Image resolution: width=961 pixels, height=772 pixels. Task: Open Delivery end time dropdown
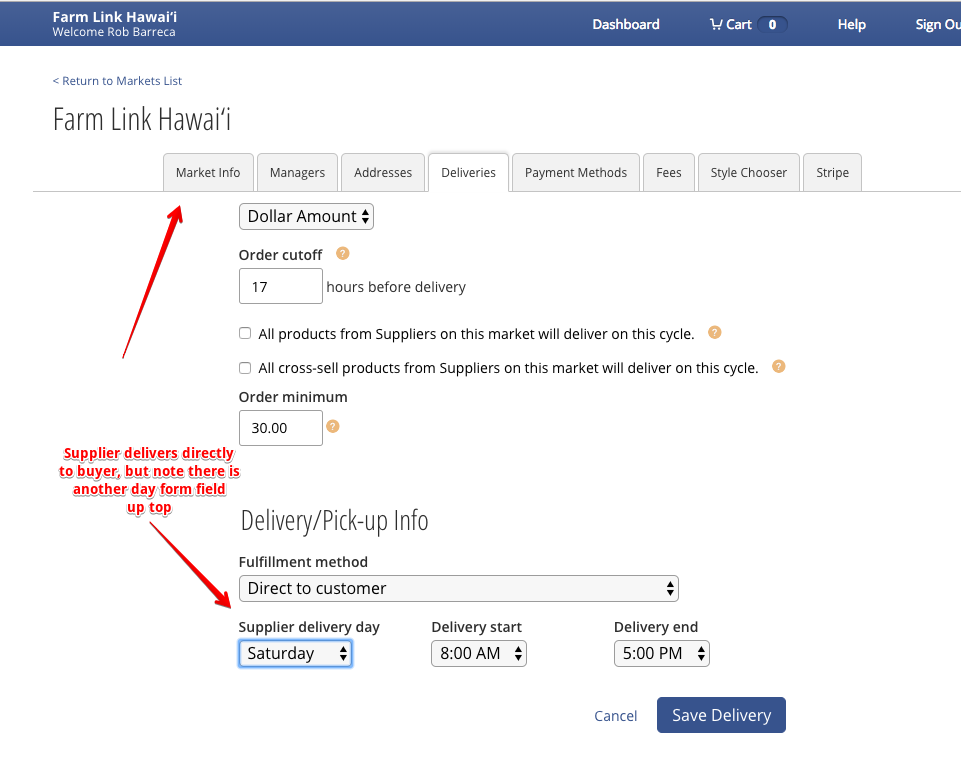coord(662,654)
